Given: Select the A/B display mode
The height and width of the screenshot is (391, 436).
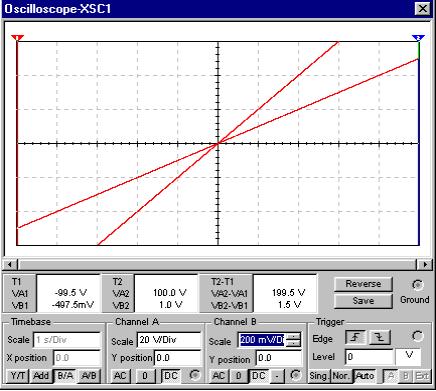Looking at the screenshot, I should click(x=89, y=376).
